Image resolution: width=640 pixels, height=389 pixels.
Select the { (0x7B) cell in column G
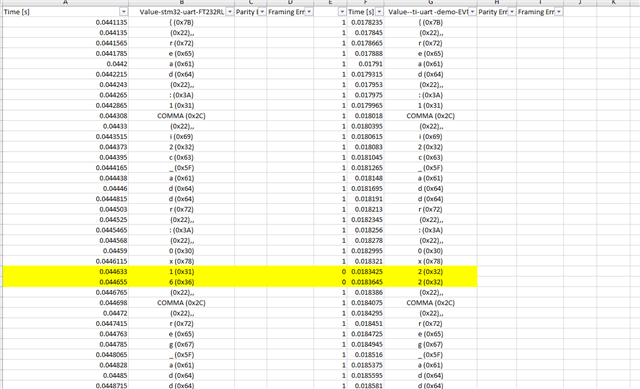point(431,22)
